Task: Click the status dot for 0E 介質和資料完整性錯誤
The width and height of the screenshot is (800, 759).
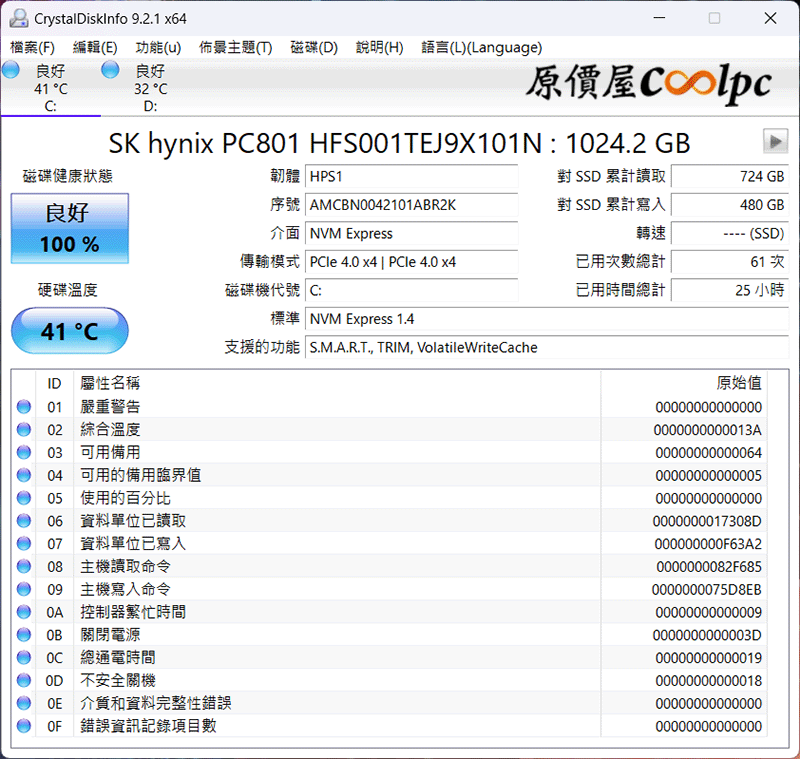Action: 24,703
